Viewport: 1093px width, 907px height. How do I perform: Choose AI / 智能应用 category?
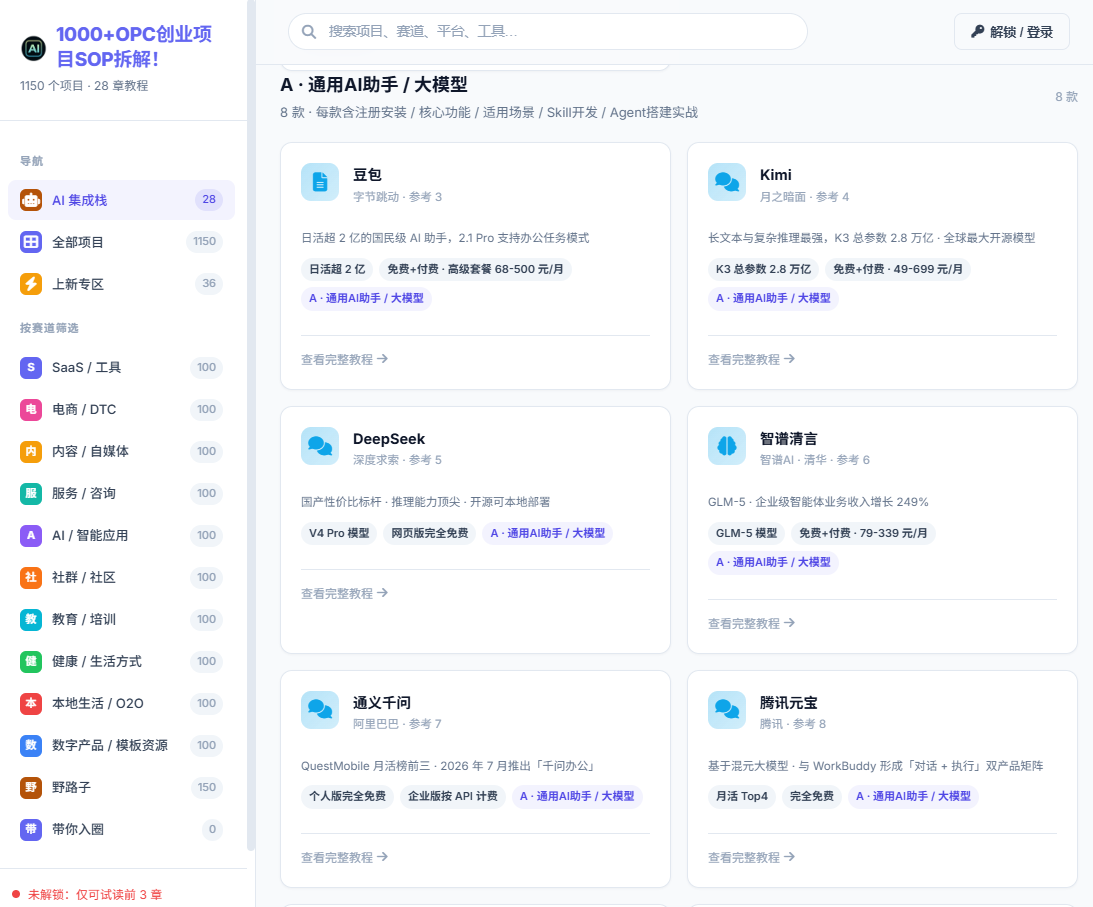pyautogui.click(x=121, y=535)
